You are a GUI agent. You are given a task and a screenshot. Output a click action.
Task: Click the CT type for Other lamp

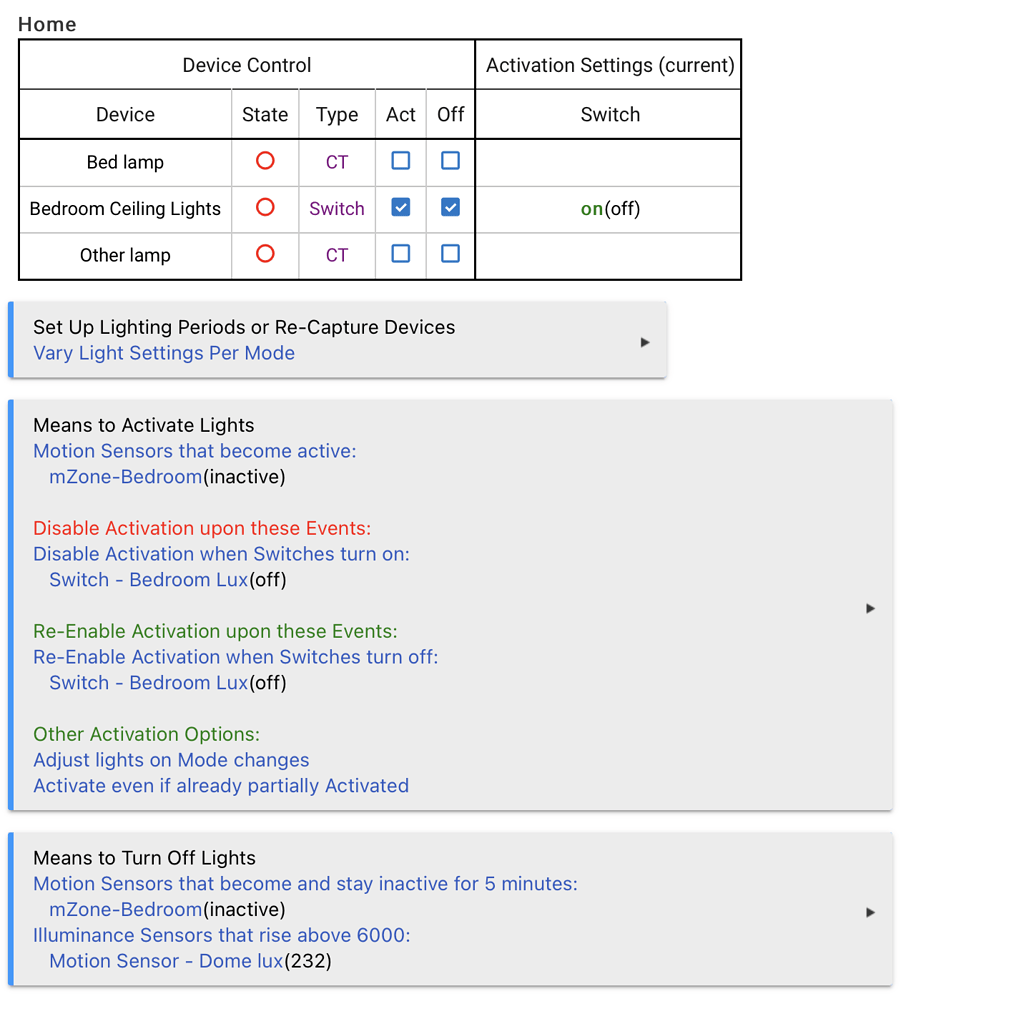(x=337, y=255)
